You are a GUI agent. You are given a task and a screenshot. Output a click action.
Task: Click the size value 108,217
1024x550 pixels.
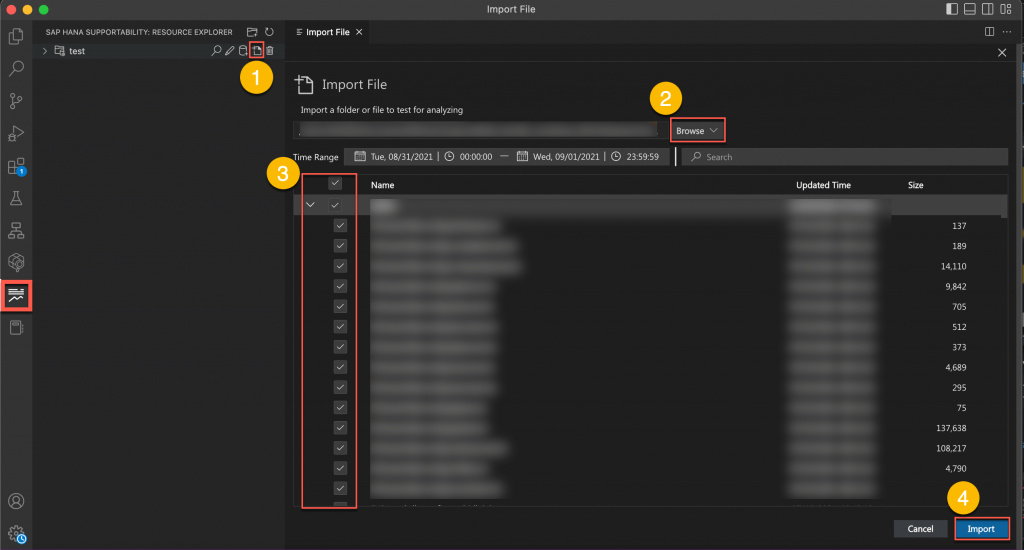951,448
